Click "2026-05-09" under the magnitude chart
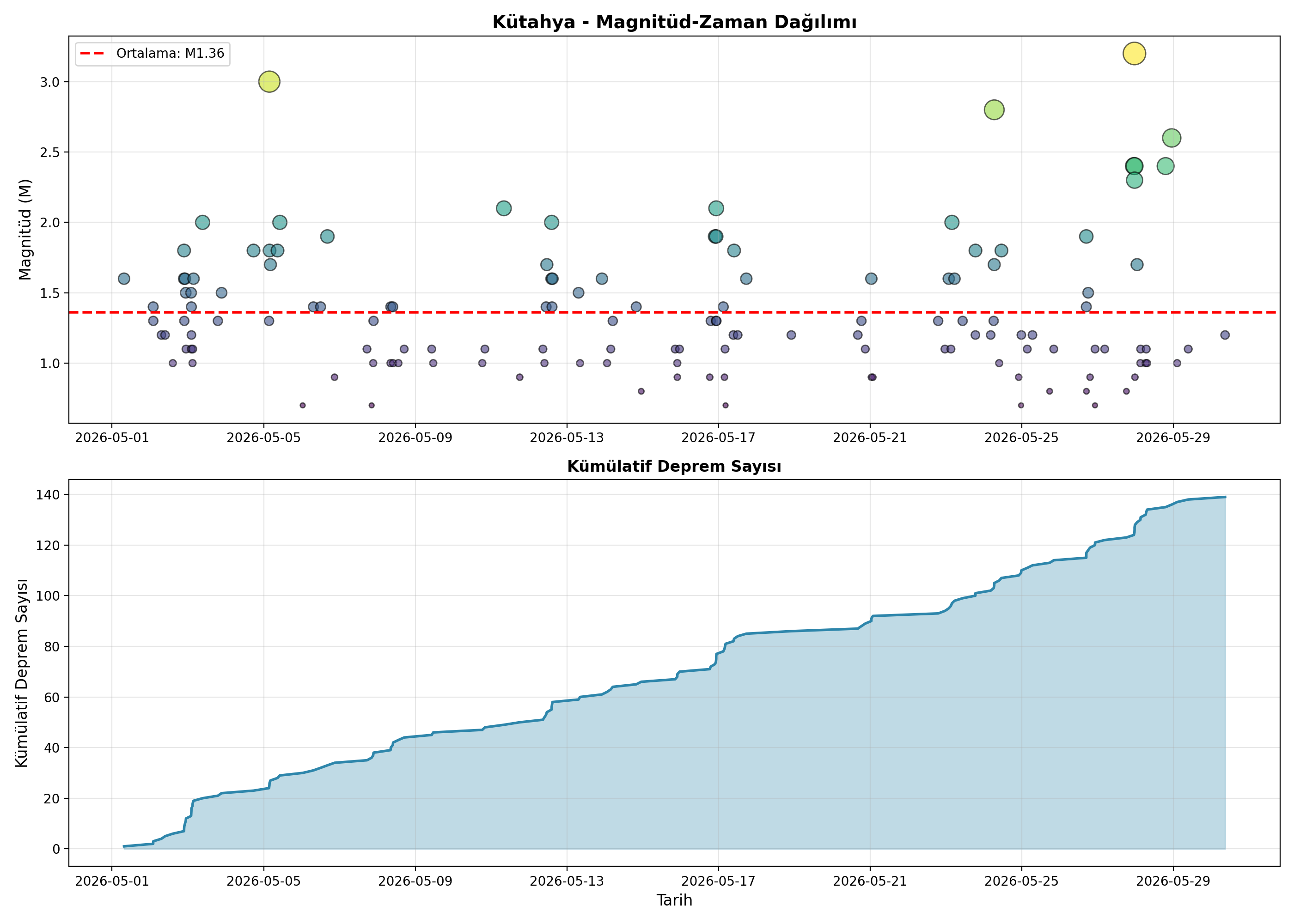Viewport: 1294px width, 924px height. pos(415,438)
